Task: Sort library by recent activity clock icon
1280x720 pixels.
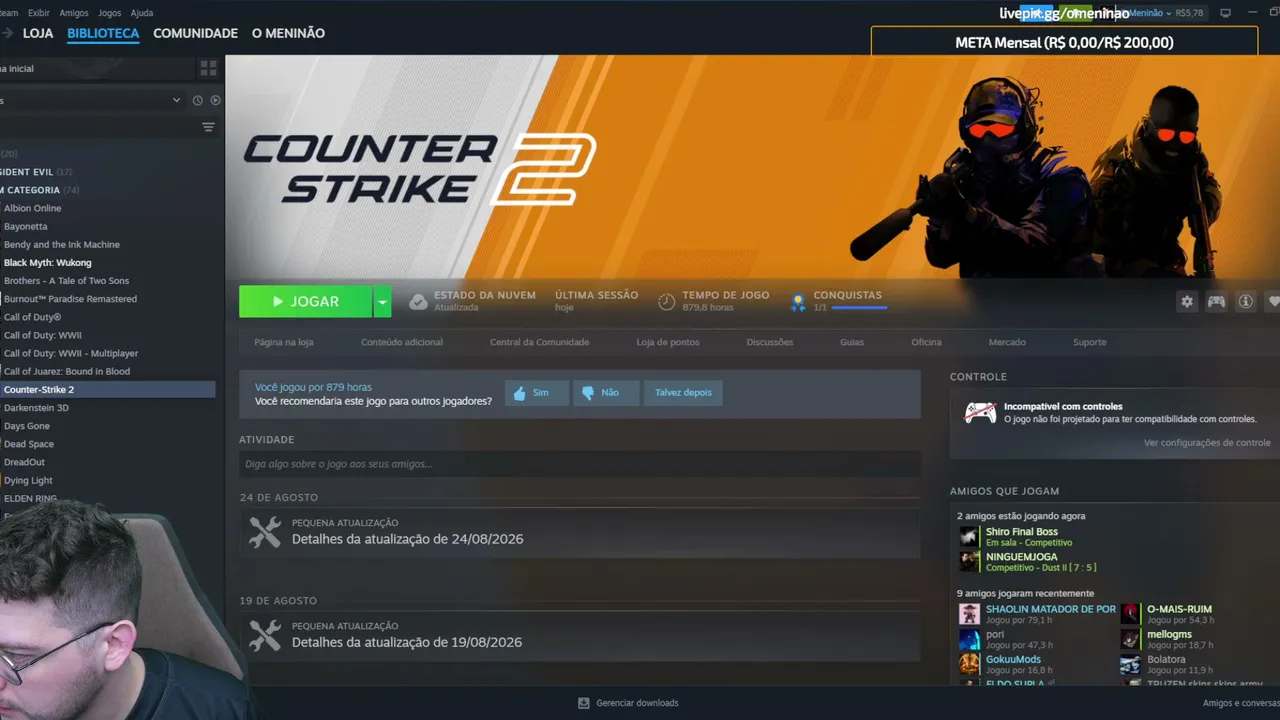Action: 197,100
